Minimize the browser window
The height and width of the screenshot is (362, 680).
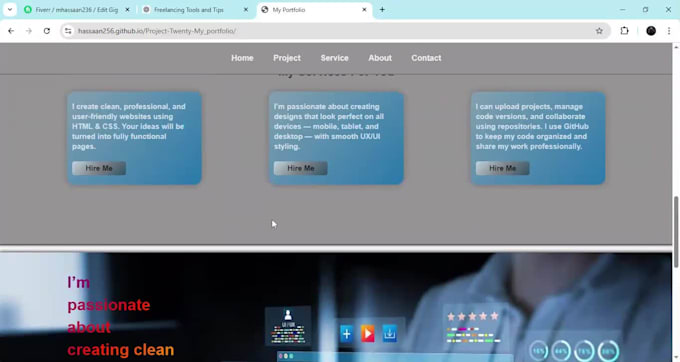(x=622, y=10)
